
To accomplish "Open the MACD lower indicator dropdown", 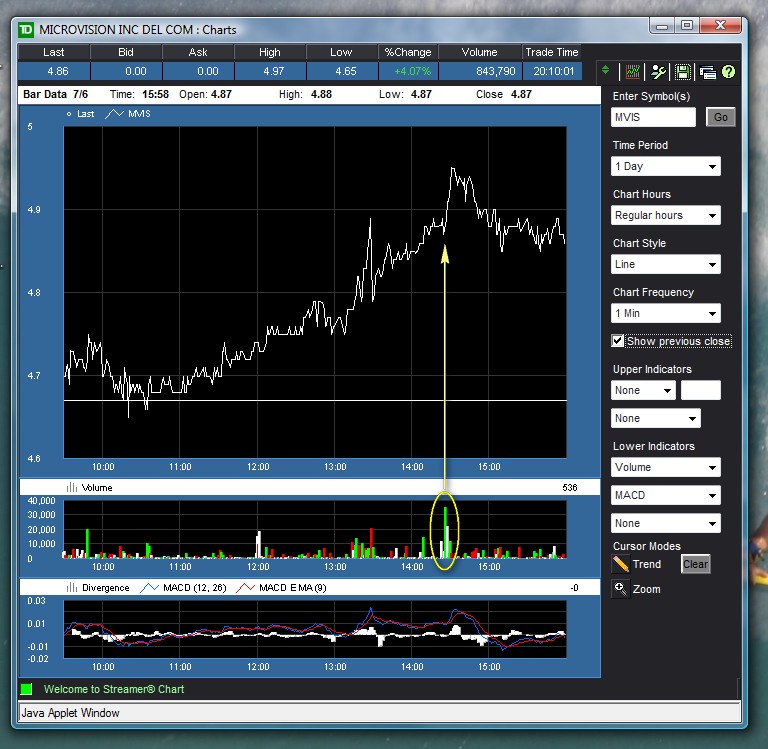I will [666, 495].
